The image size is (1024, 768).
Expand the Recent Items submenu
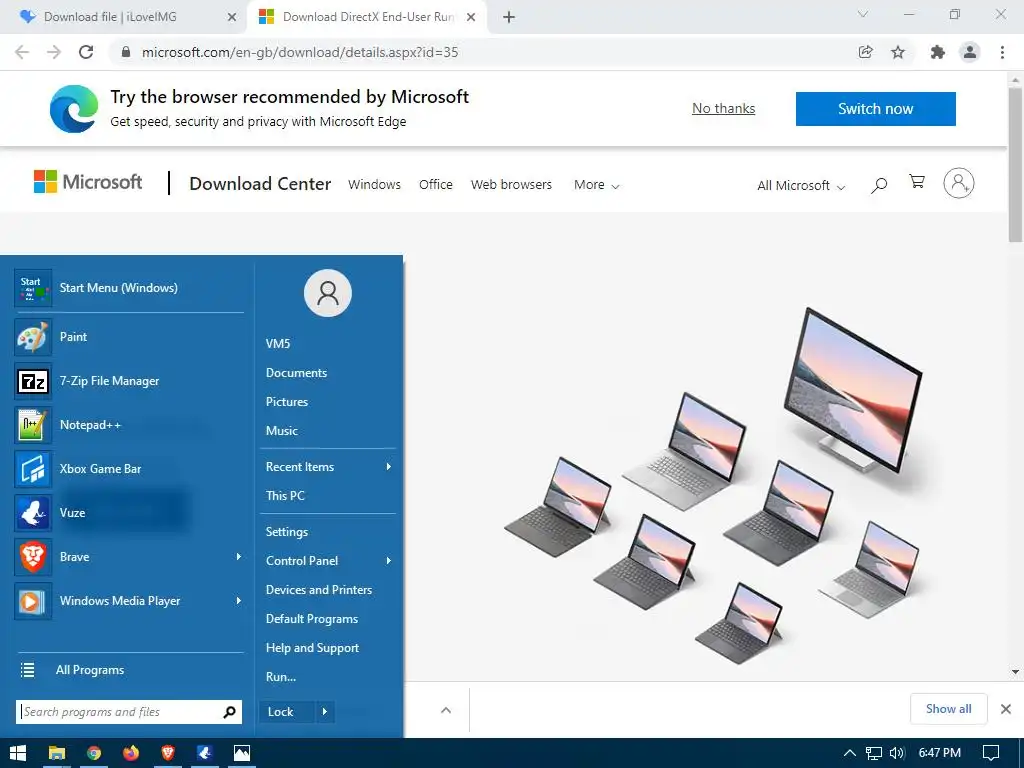389,466
